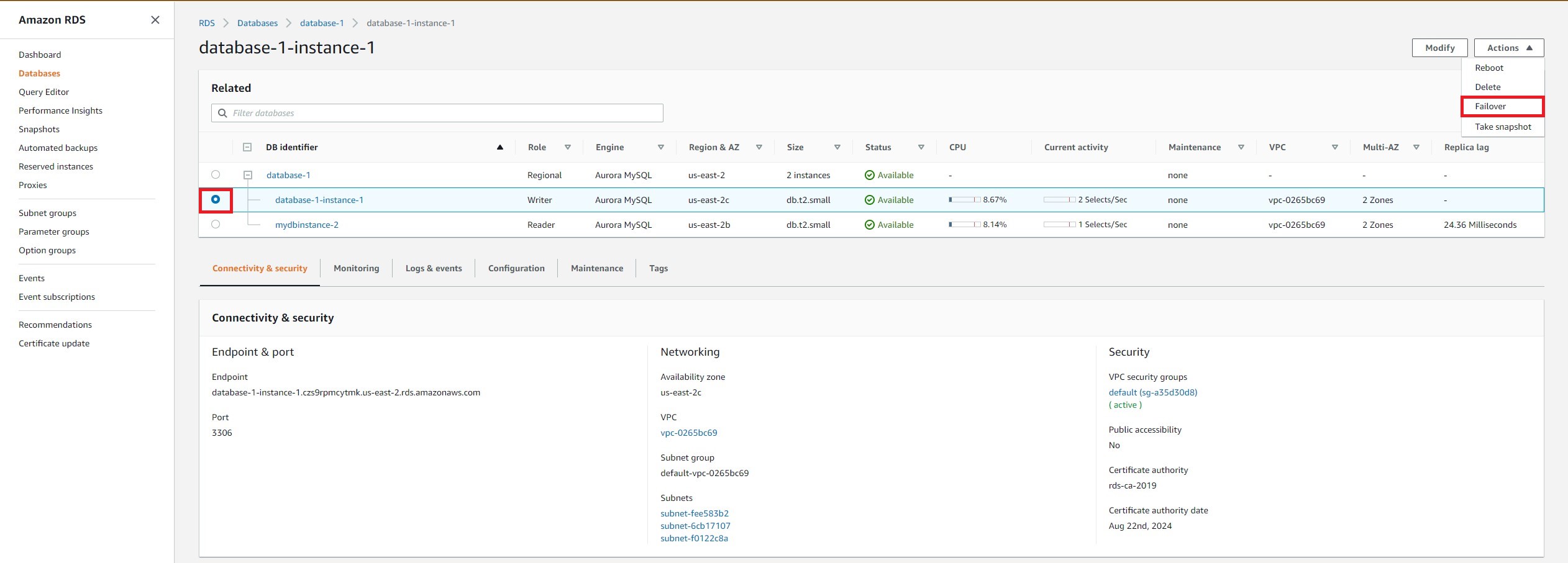
Task: Click Available status icon for database-1 row
Action: (x=870, y=175)
